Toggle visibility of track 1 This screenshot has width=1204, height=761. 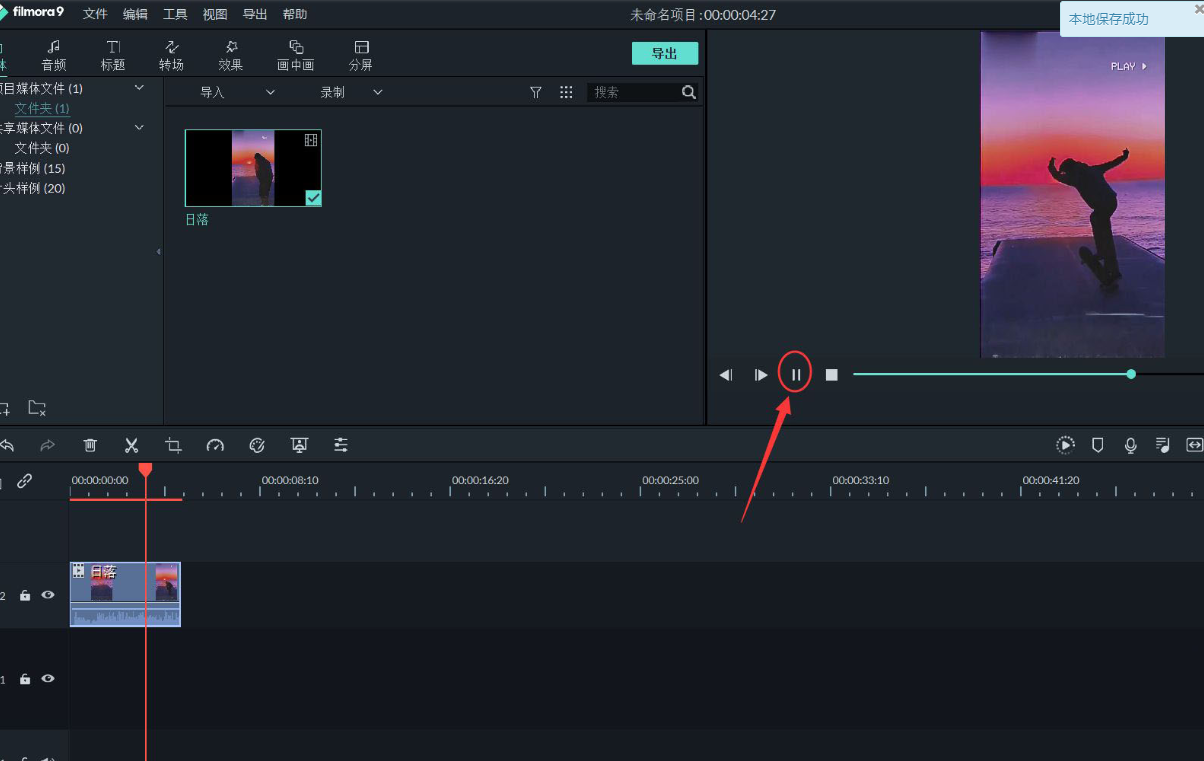(x=47, y=679)
